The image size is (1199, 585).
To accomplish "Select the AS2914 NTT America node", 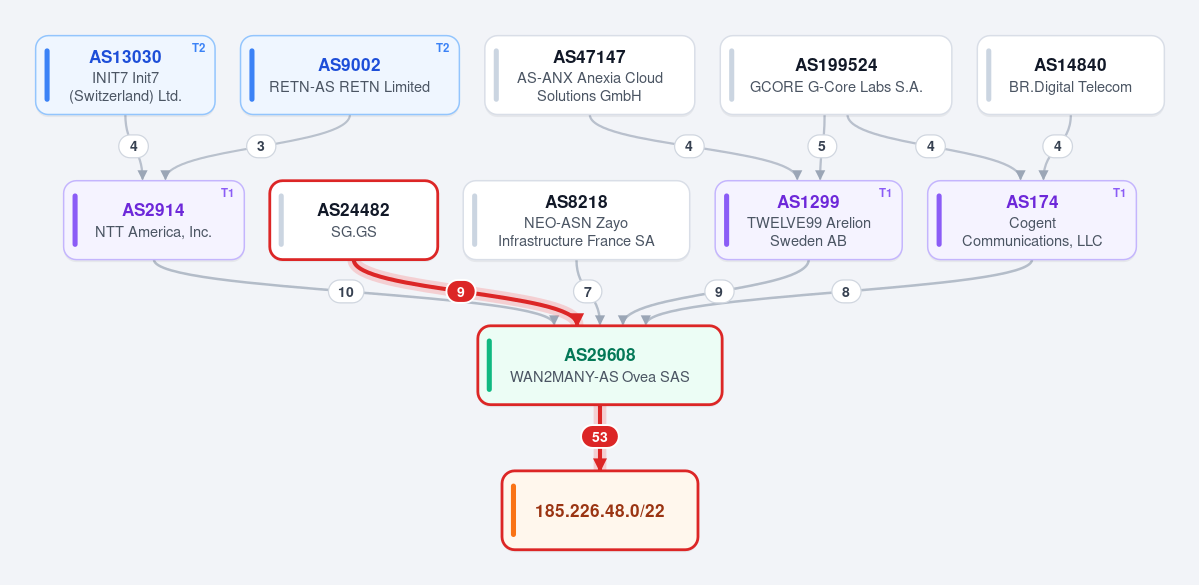I will tap(154, 219).
